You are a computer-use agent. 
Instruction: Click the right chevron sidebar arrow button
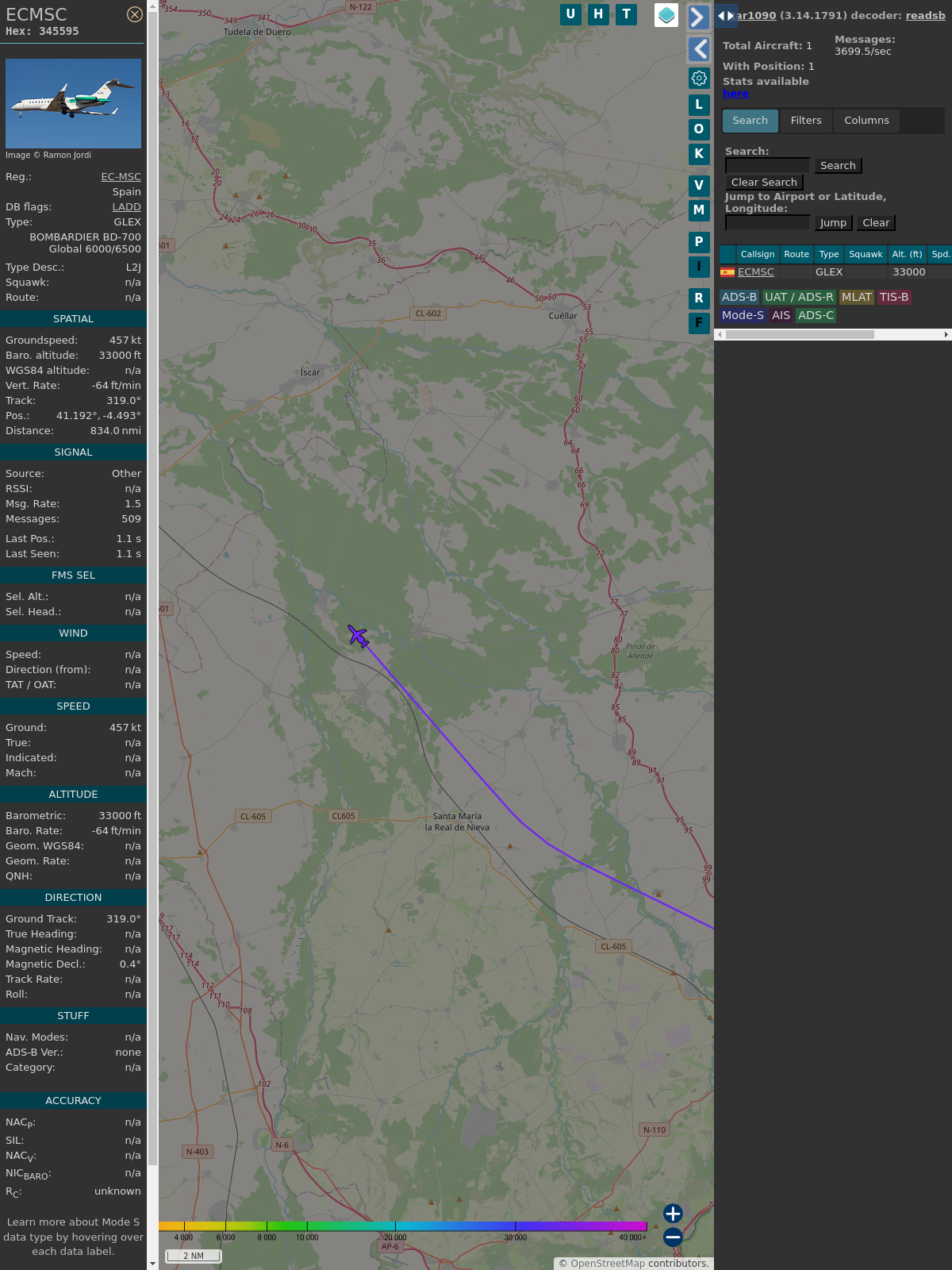pyautogui.click(x=698, y=17)
